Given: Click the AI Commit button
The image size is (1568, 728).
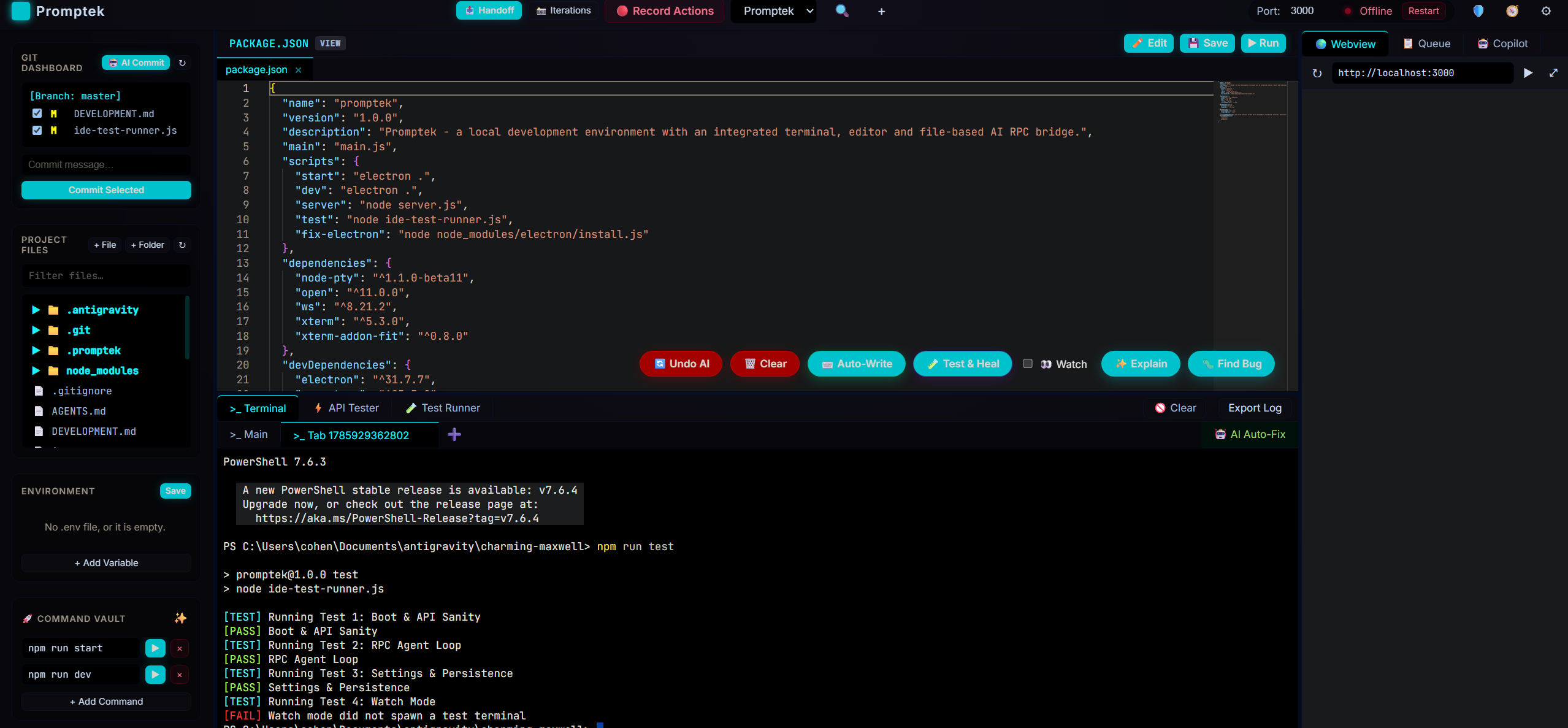Looking at the screenshot, I should (136, 63).
